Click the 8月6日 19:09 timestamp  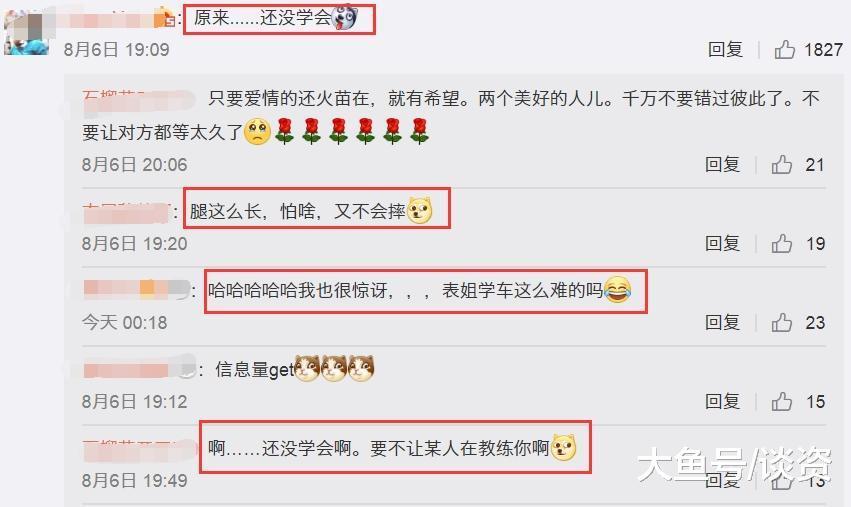117,50
